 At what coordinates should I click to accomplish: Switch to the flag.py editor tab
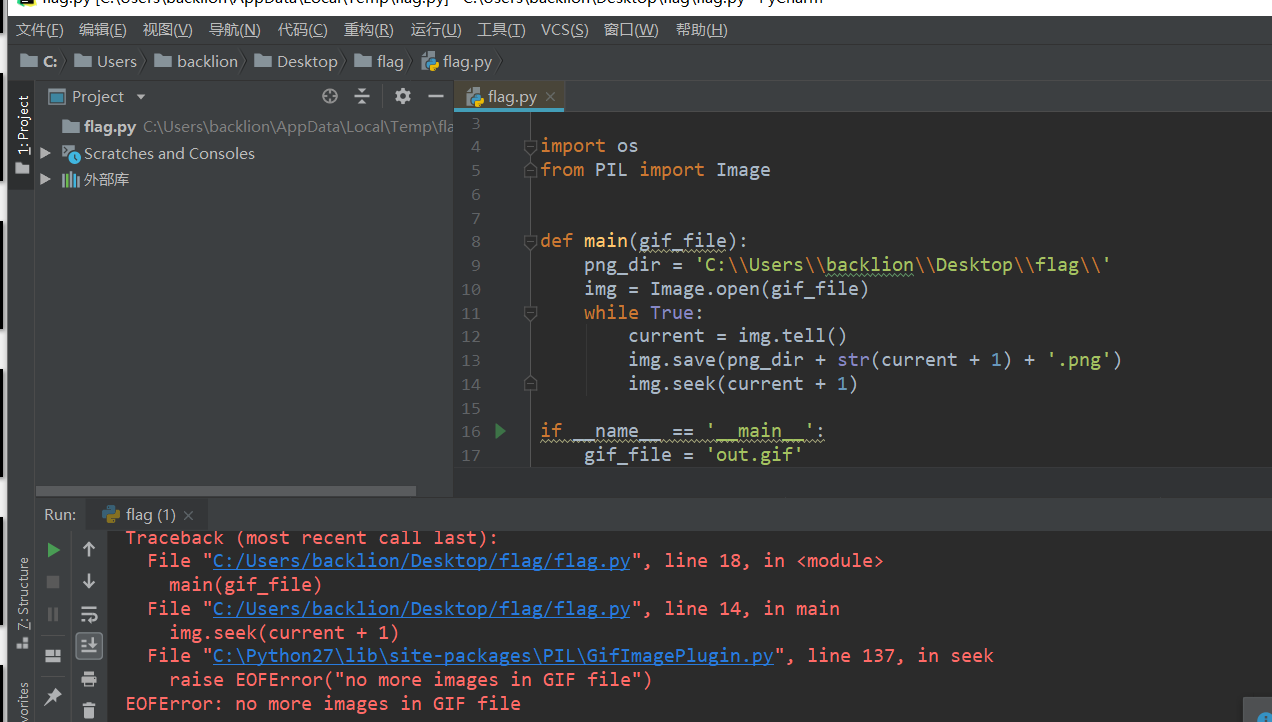(x=511, y=97)
